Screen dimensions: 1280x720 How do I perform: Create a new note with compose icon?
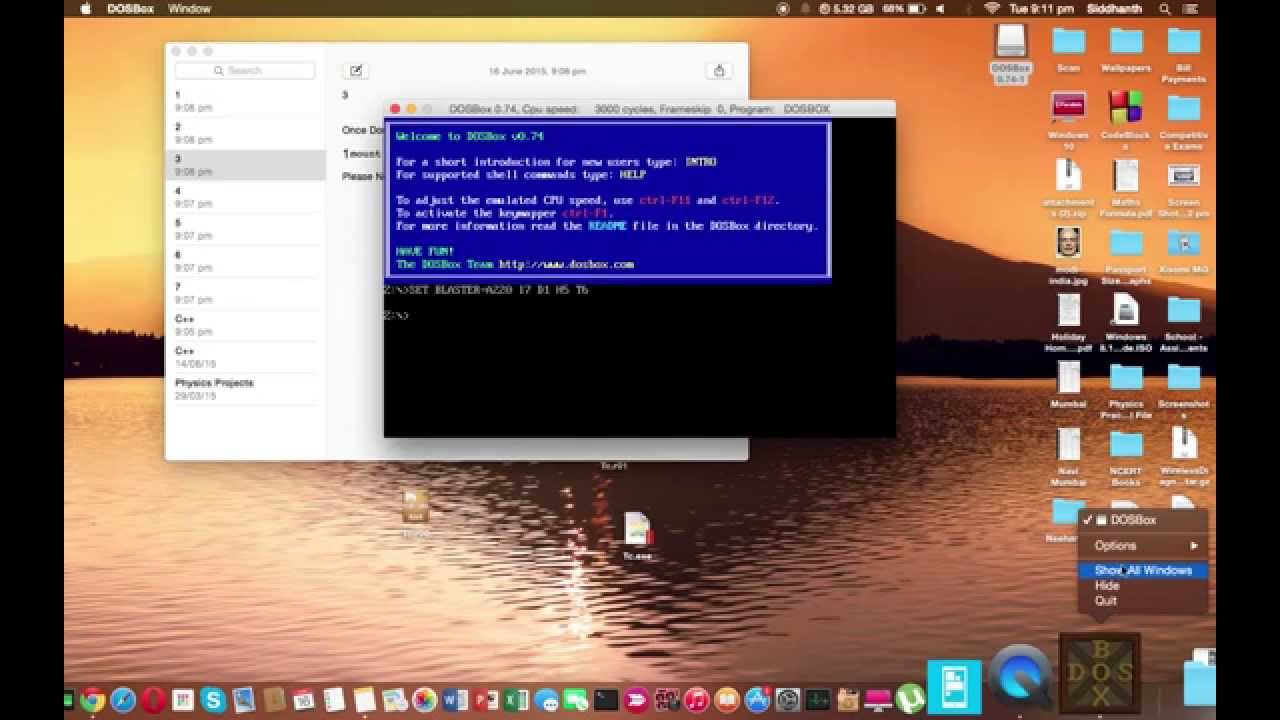coord(355,70)
